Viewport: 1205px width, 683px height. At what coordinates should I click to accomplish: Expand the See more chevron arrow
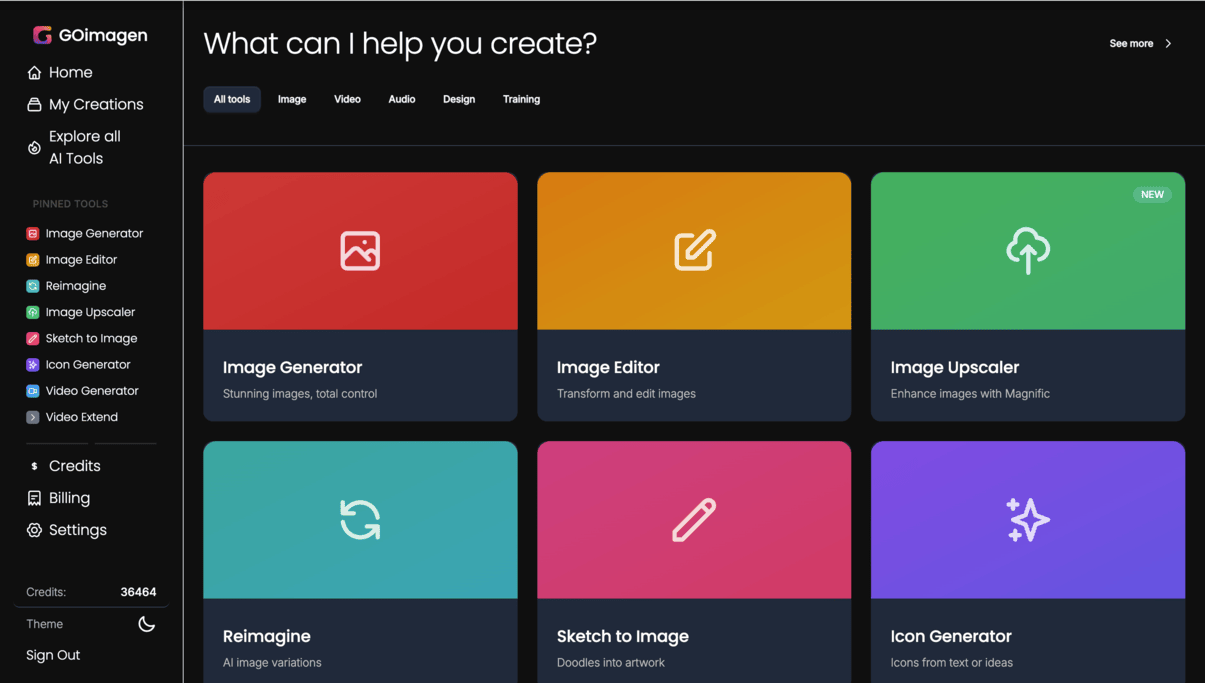[1168, 44]
